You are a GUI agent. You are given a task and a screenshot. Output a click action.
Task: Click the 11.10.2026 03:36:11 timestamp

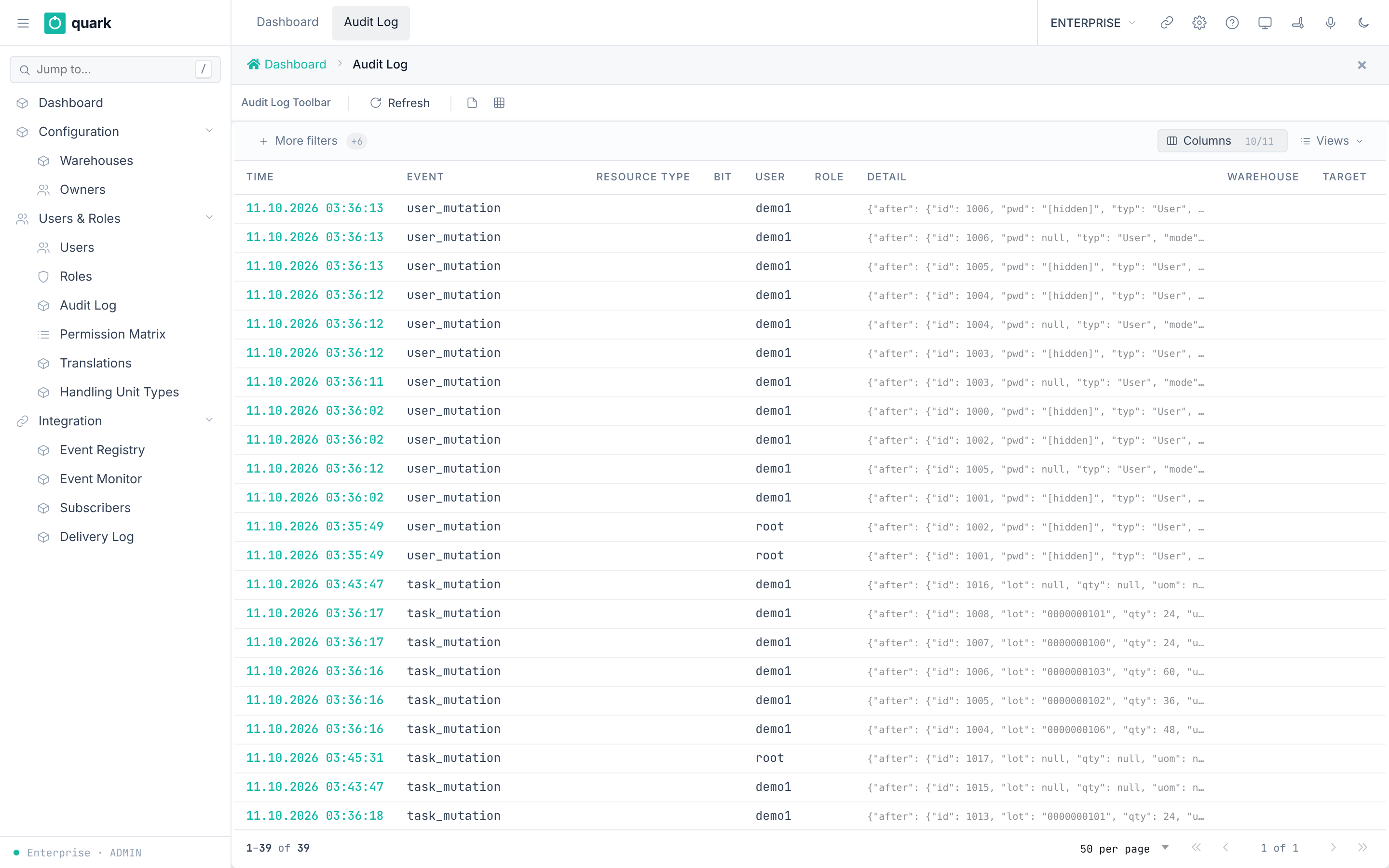coord(314,382)
